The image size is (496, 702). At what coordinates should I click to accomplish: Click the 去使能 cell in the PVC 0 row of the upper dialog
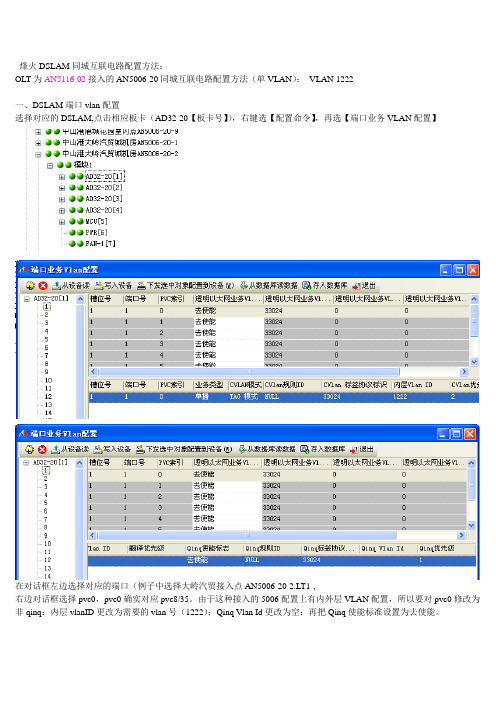click(228, 310)
